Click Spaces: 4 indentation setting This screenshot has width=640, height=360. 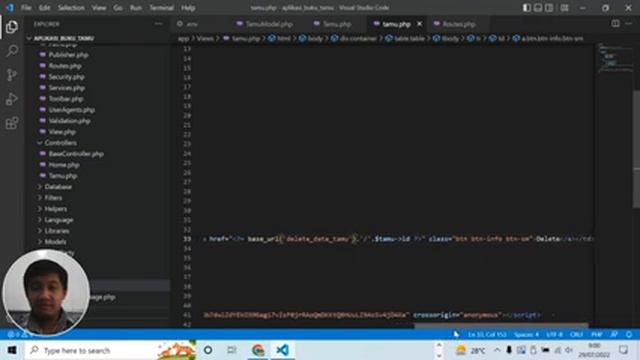[x=526, y=334]
